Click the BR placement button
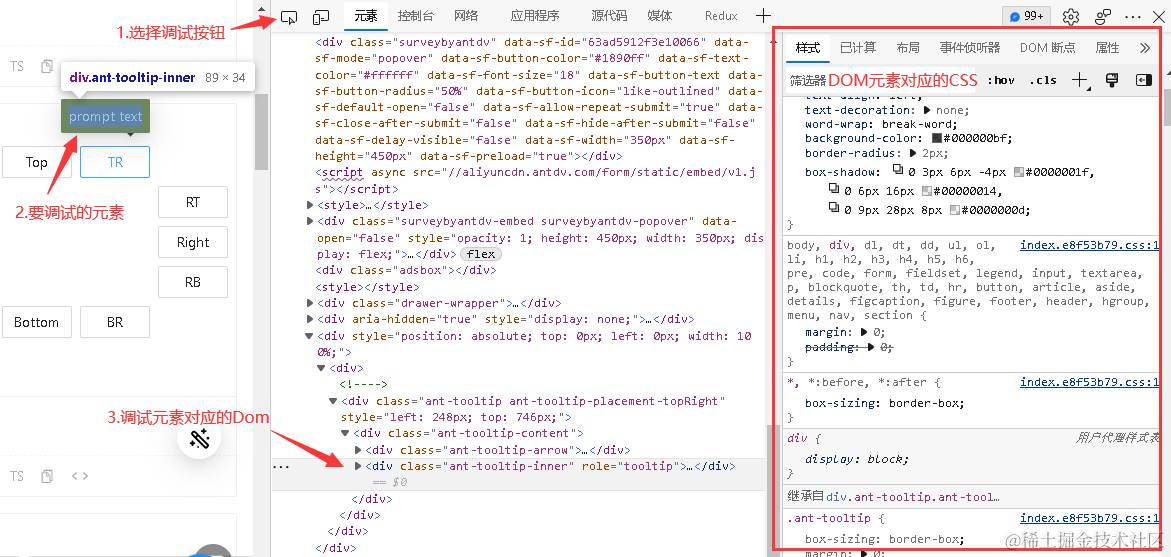This screenshot has height=557, width=1171. [x=115, y=322]
